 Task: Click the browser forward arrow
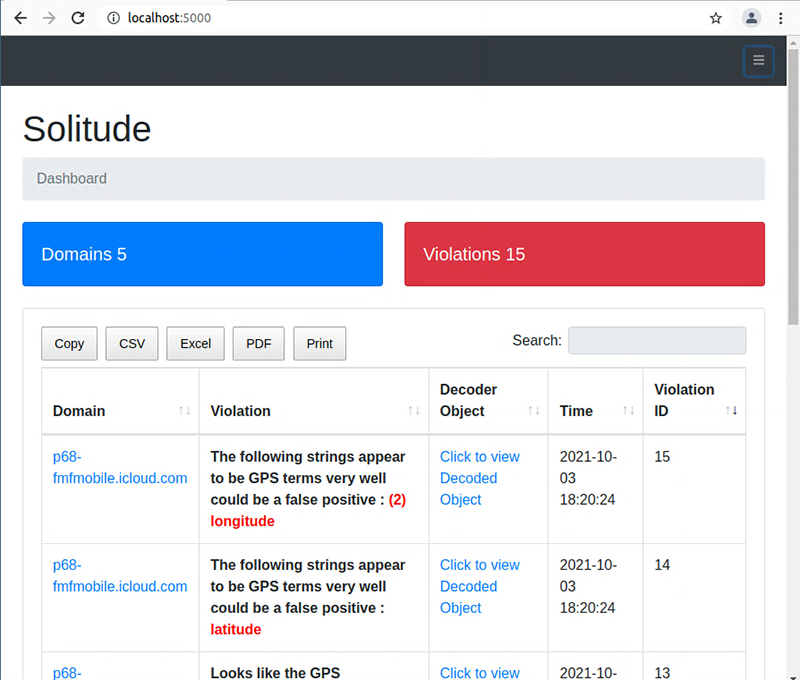(49, 18)
